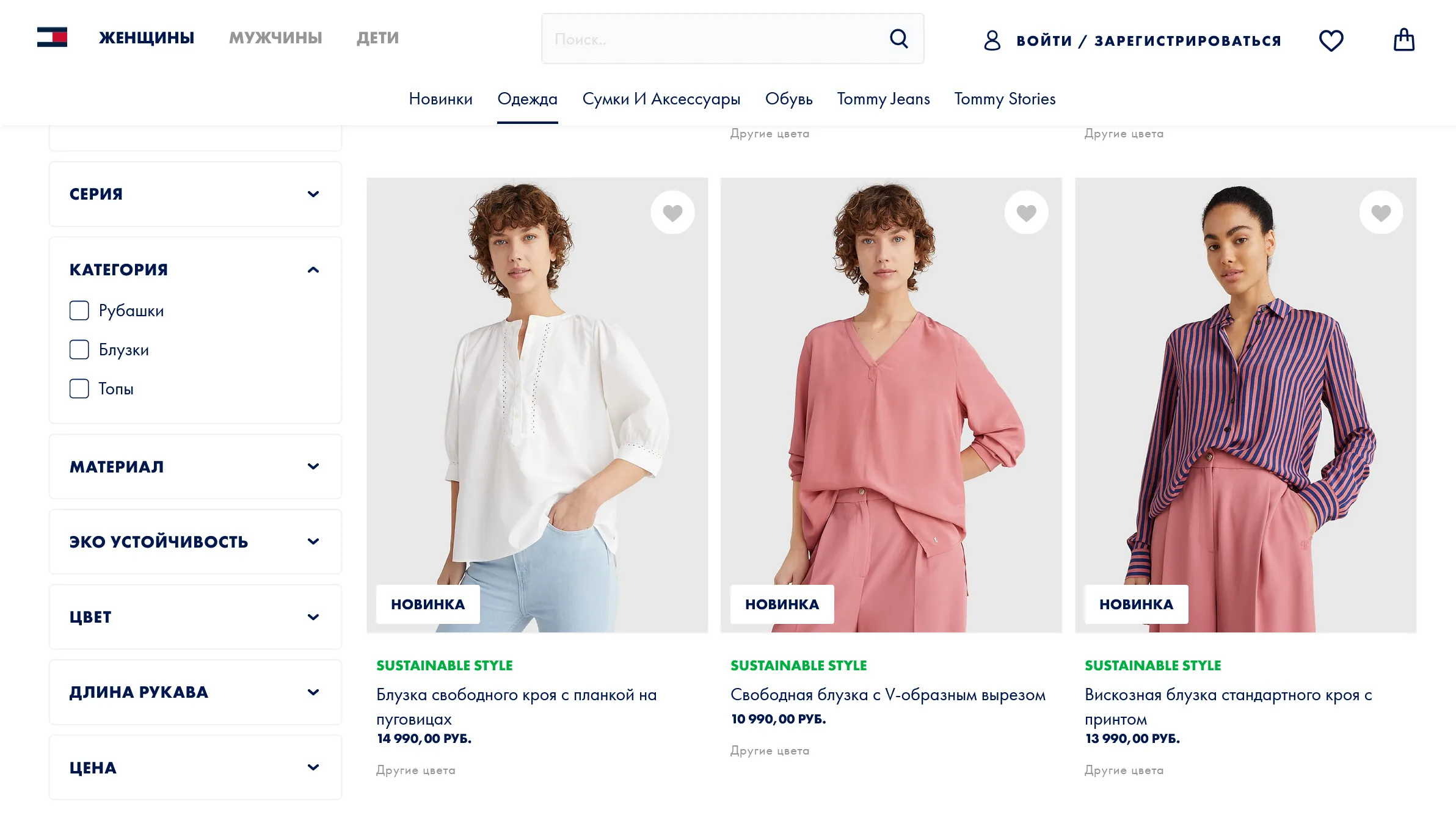Click the search magnifier icon
Screen dimensions: 1456x840
click(x=898, y=39)
